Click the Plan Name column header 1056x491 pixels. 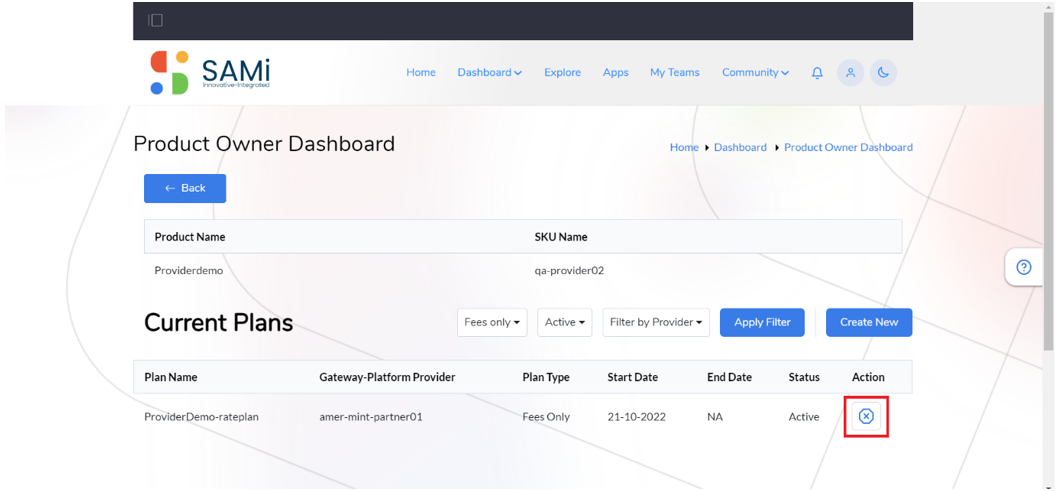[171, 377]
